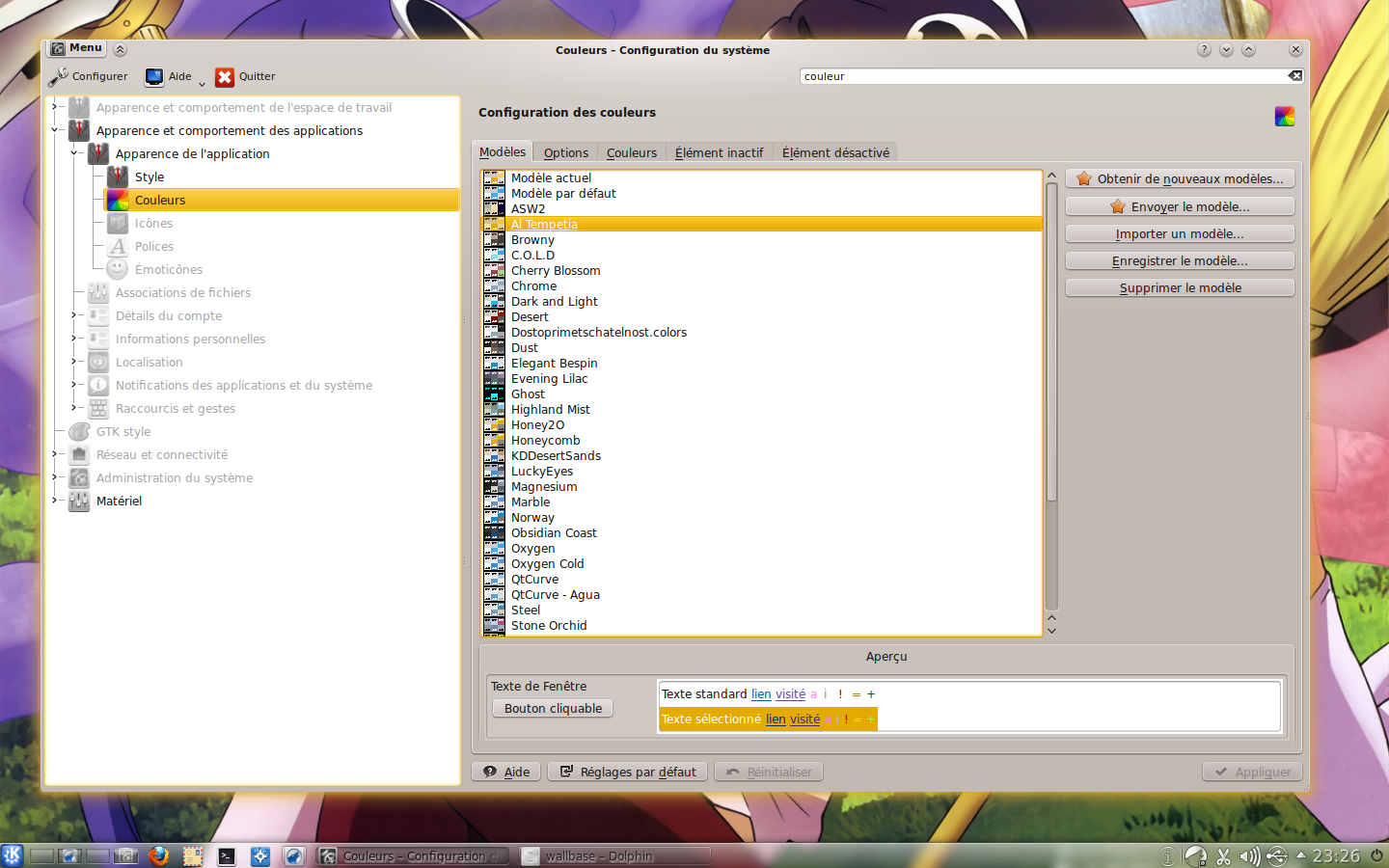Expand the 'Raccourcis et gestes' node
This screenshot has width=1389, height=868.
pyautogui.click(x=74, y=408)
